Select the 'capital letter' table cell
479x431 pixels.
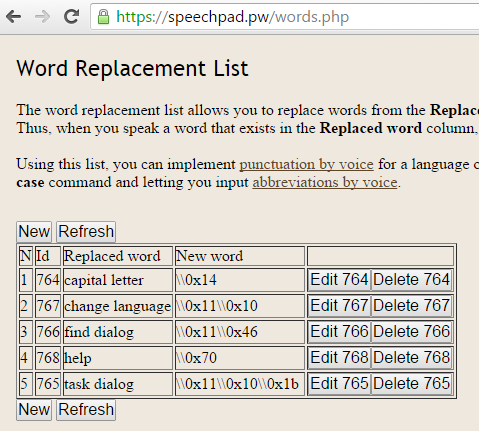(x=118, y=280)
